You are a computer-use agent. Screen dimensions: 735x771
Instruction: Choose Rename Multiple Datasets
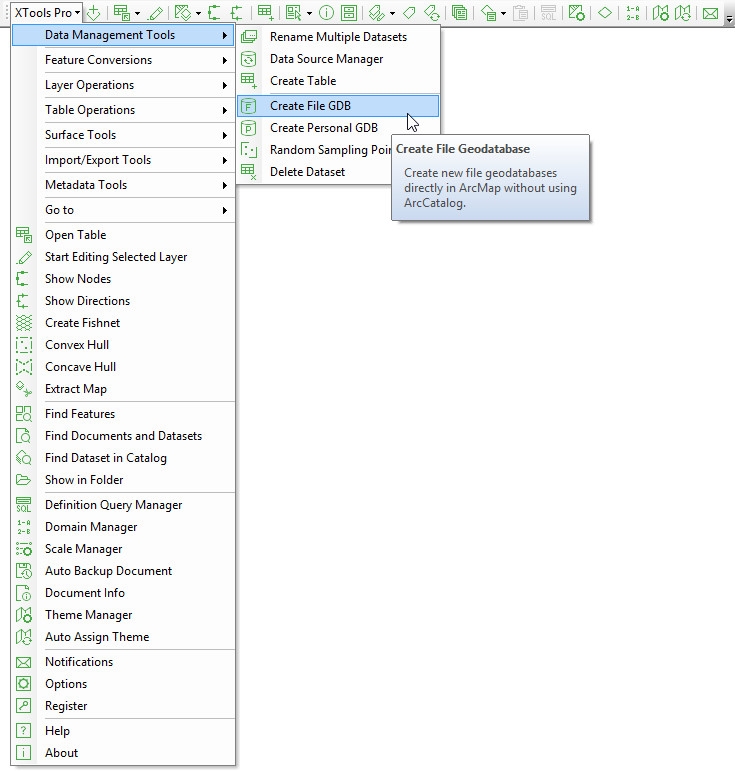[x=338, y=37]
